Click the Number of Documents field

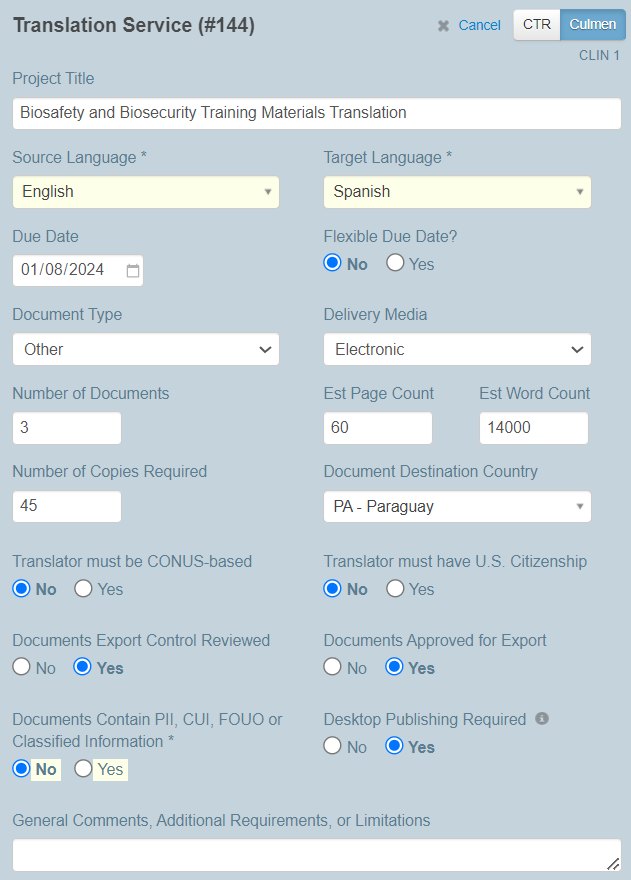[67, 428]
